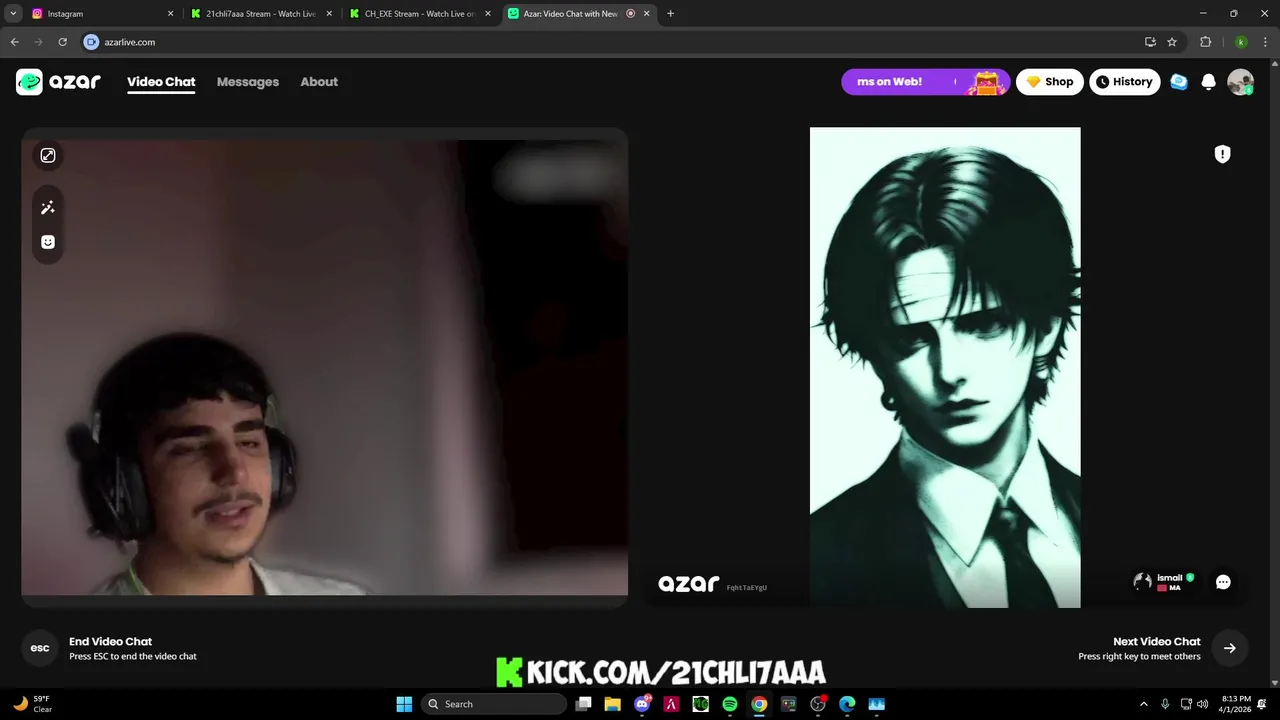The image size is (1280, 720).
Task: Click the expand local video icon
Action: [48, 155]
